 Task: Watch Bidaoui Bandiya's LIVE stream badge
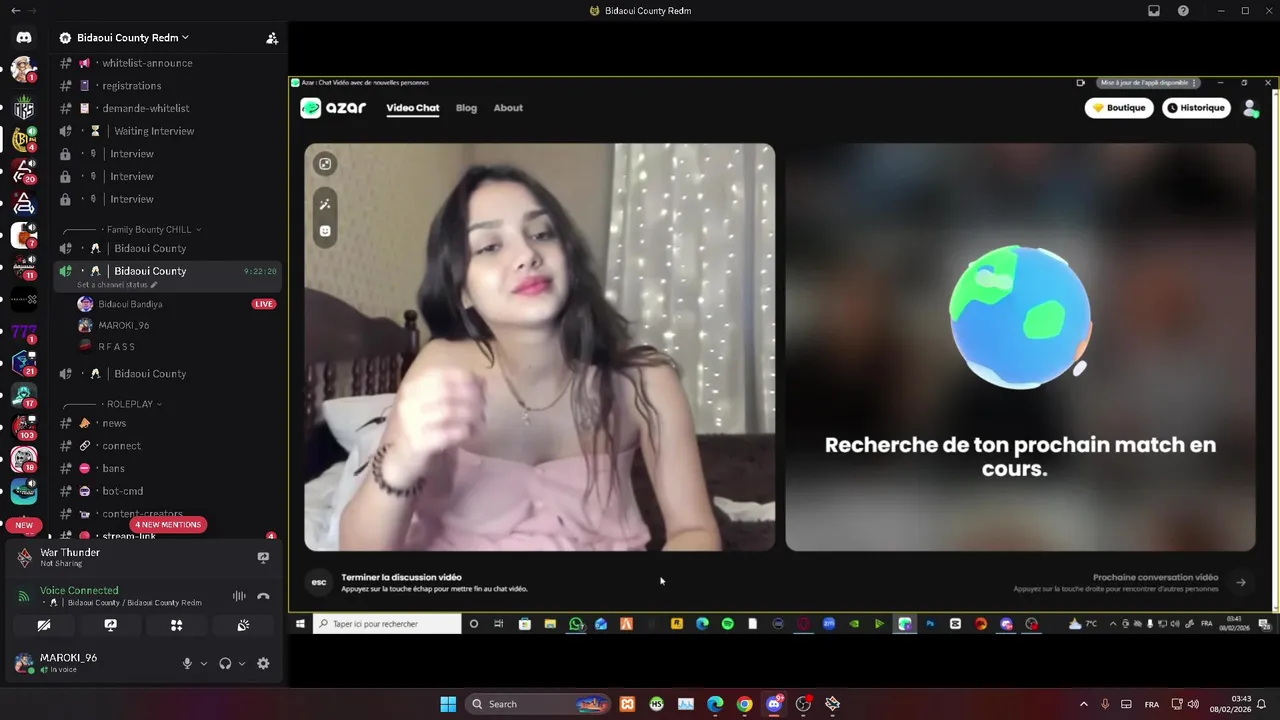(264, 304)
